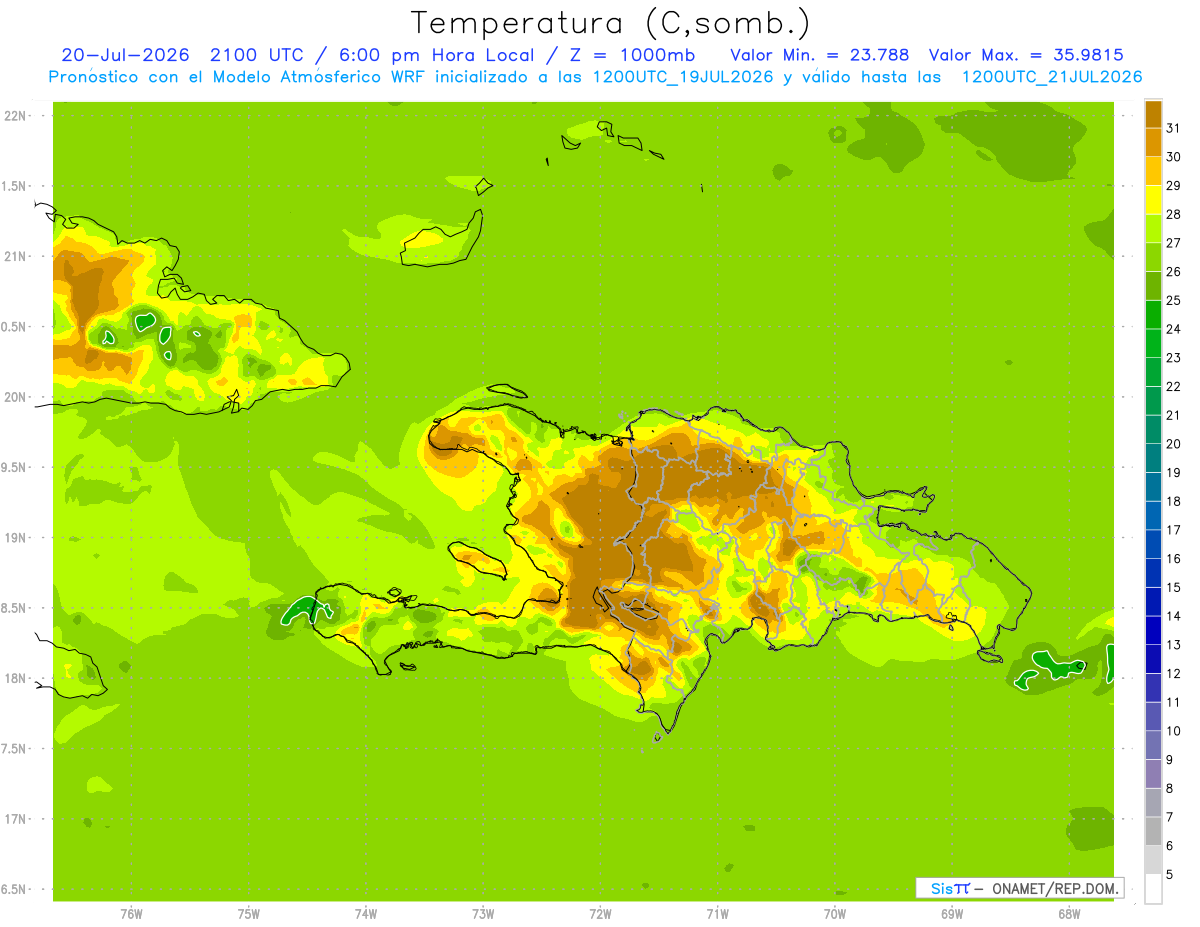Pick the legend swatch between 30 and 31

click(x=1153, y=142)
